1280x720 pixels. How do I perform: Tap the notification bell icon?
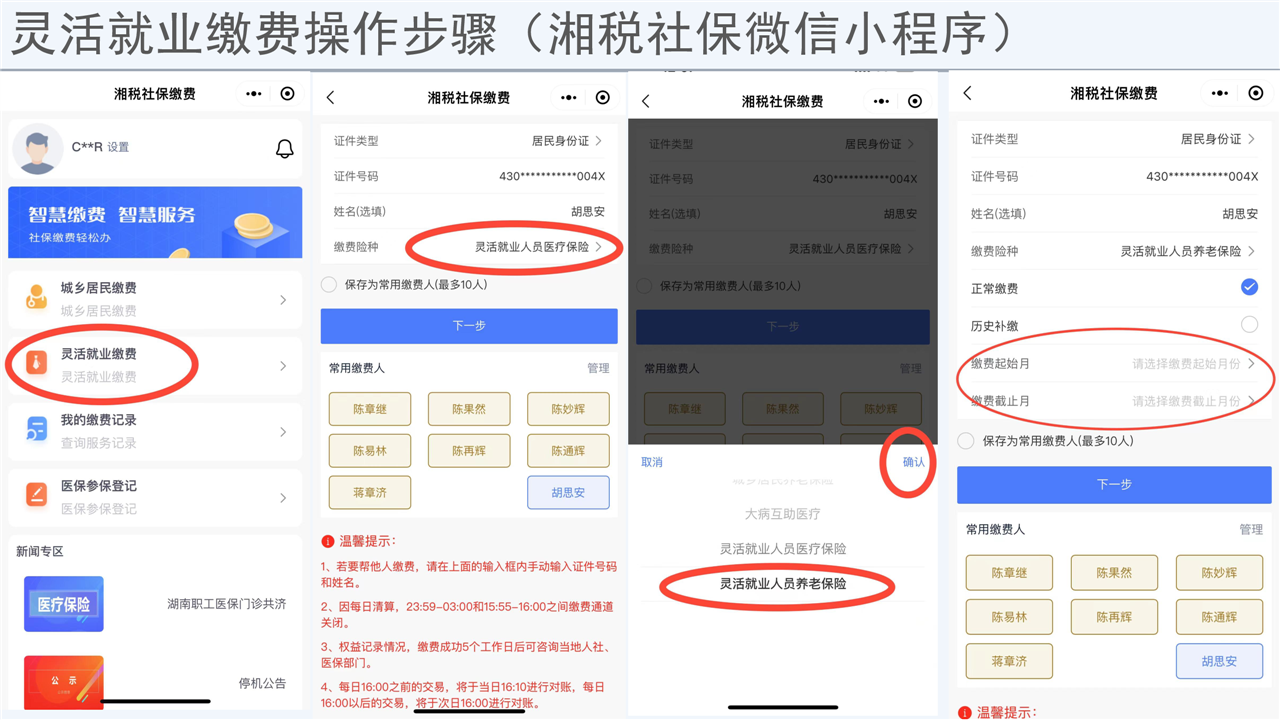[284, 149]
